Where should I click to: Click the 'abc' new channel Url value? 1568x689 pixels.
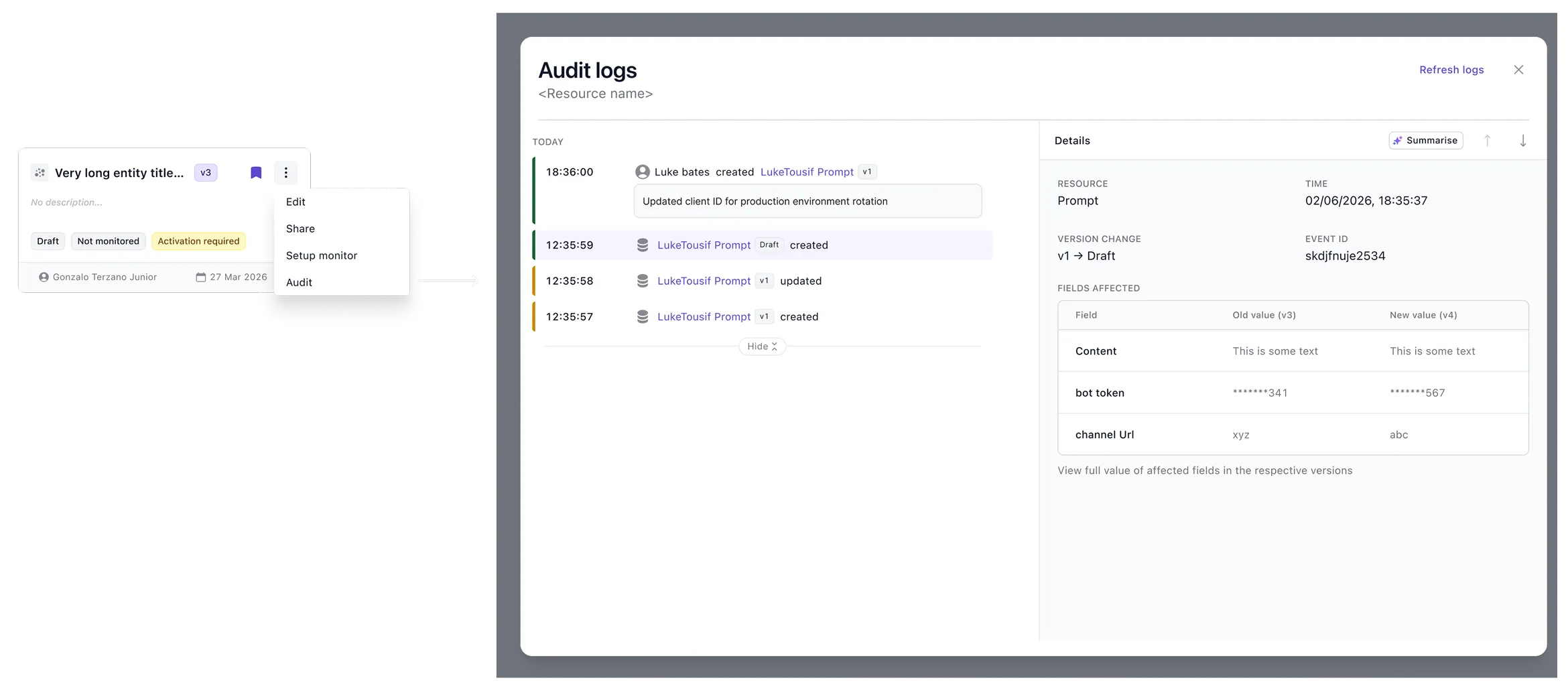[1398, 435]
